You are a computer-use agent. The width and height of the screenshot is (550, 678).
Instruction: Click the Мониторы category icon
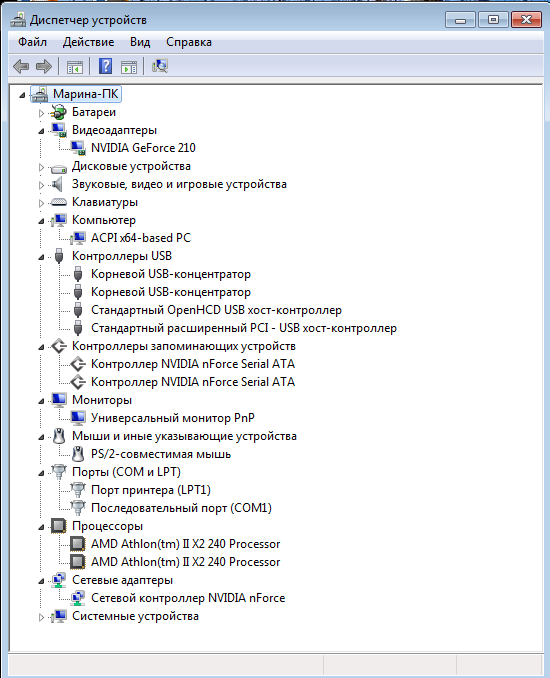click(58, 400)
